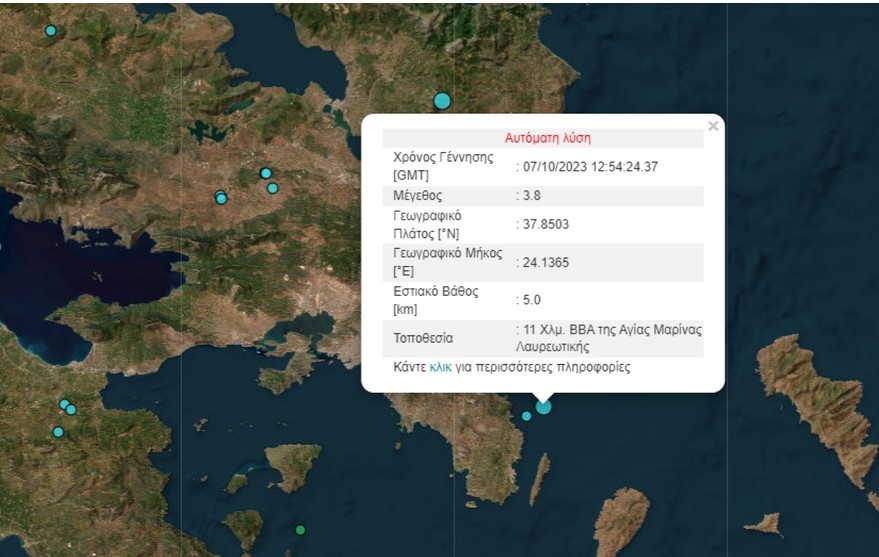Click the magnitude value 3.8
The image size is (879, 557).
coord(532,195)
